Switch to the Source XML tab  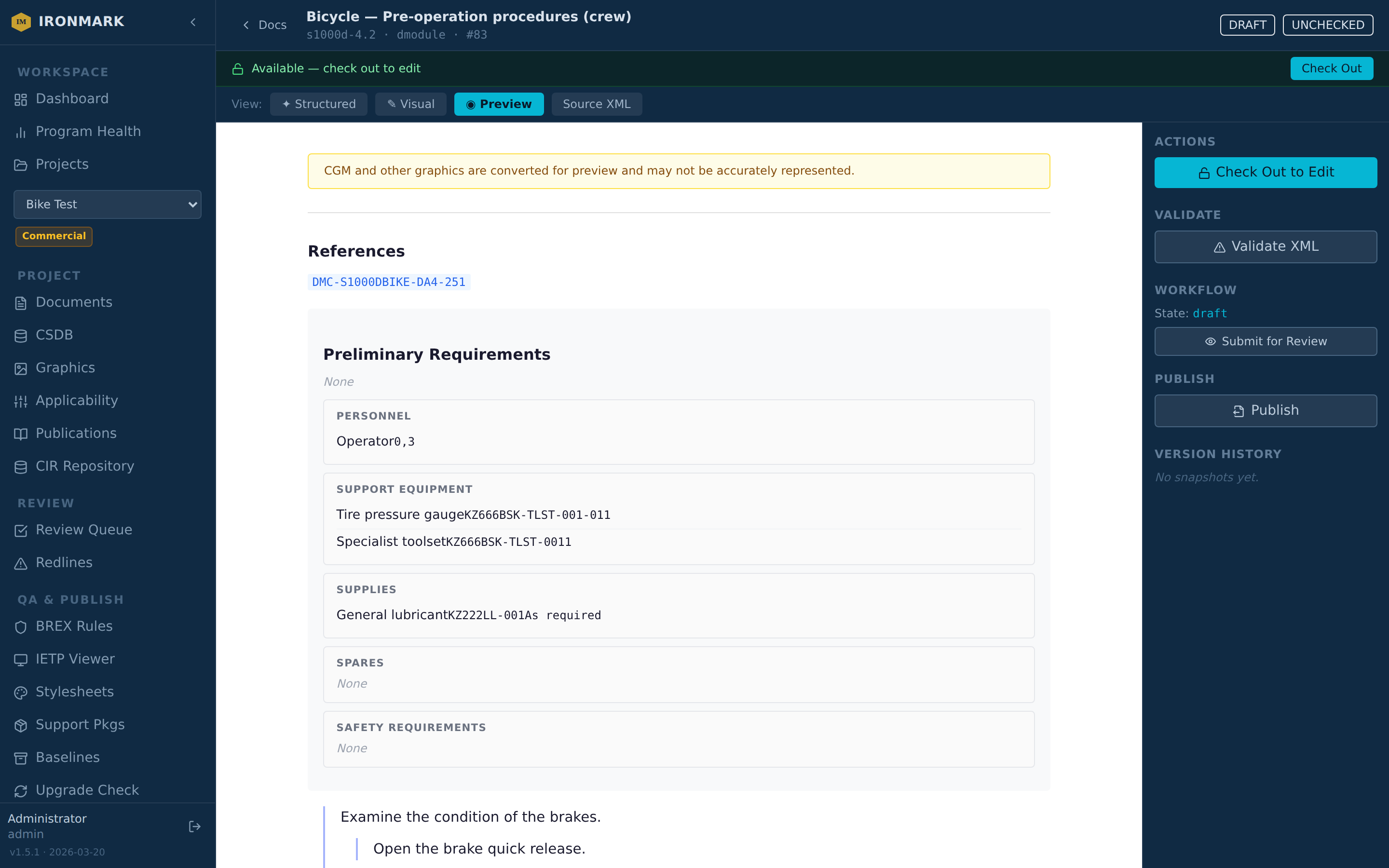click(596, 104)
